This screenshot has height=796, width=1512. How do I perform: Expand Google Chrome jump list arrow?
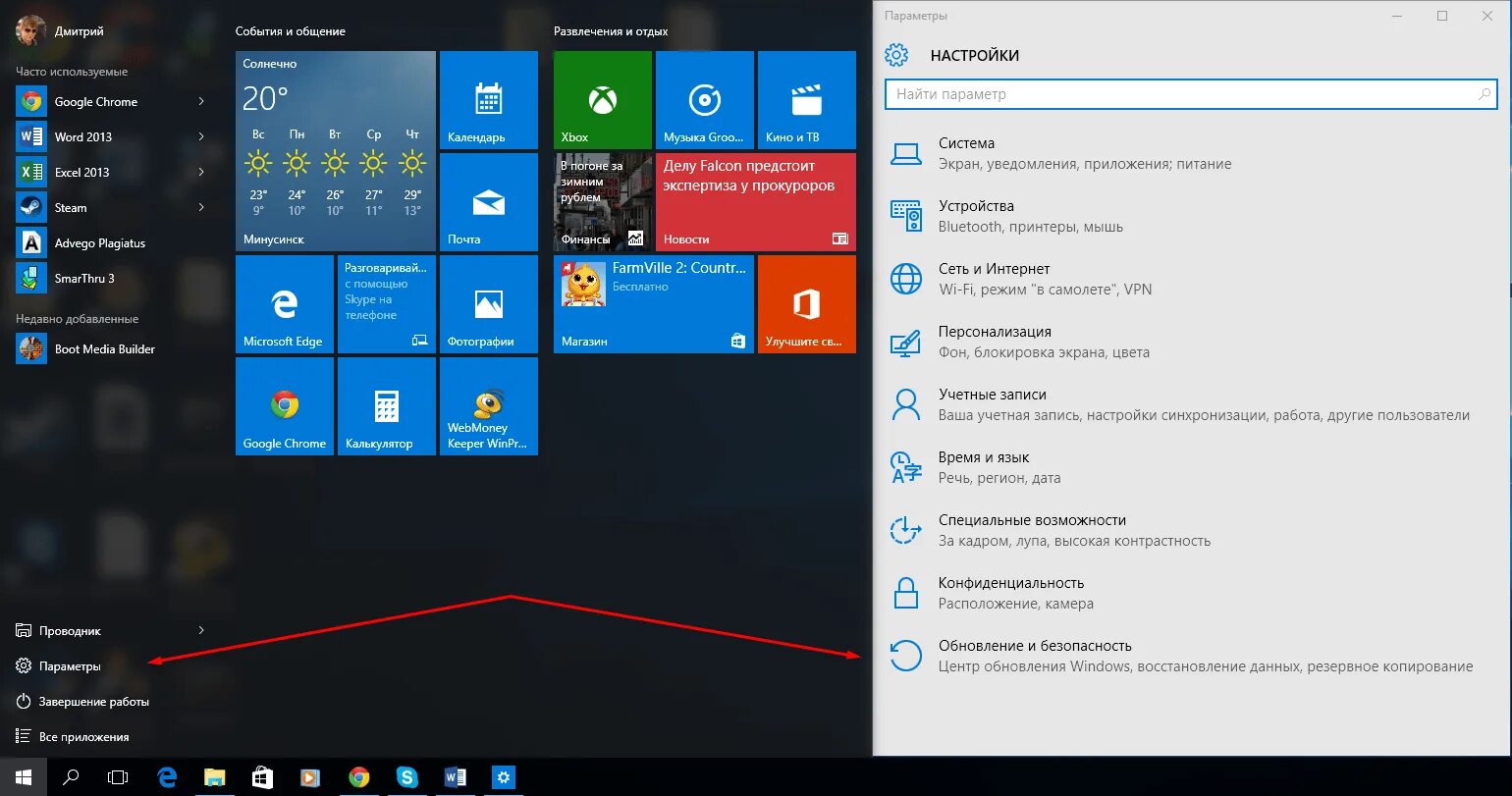click(x=201, y=102)
